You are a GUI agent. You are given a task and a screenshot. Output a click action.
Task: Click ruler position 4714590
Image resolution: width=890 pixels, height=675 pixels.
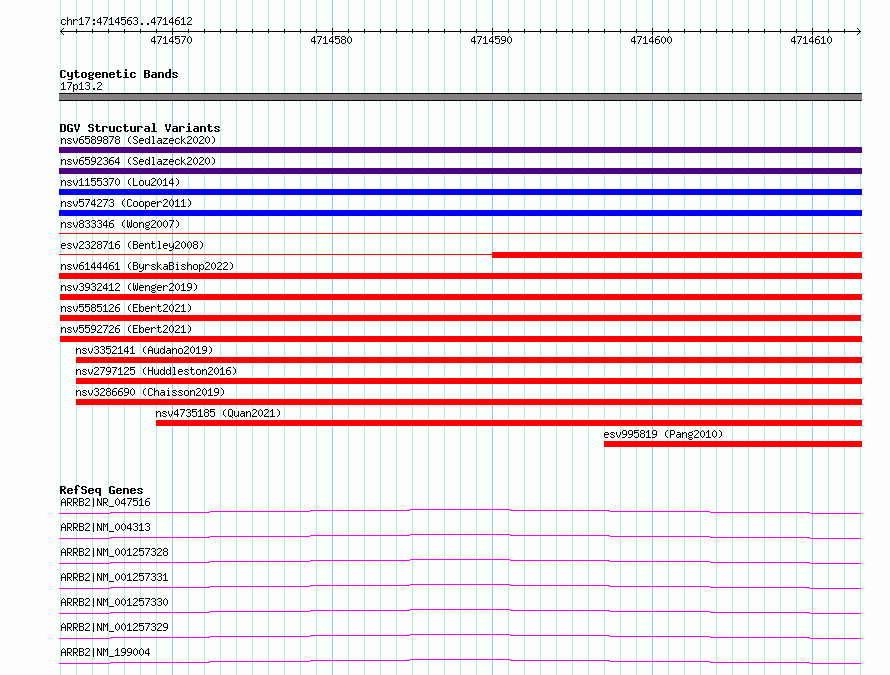tap(492, 40)
